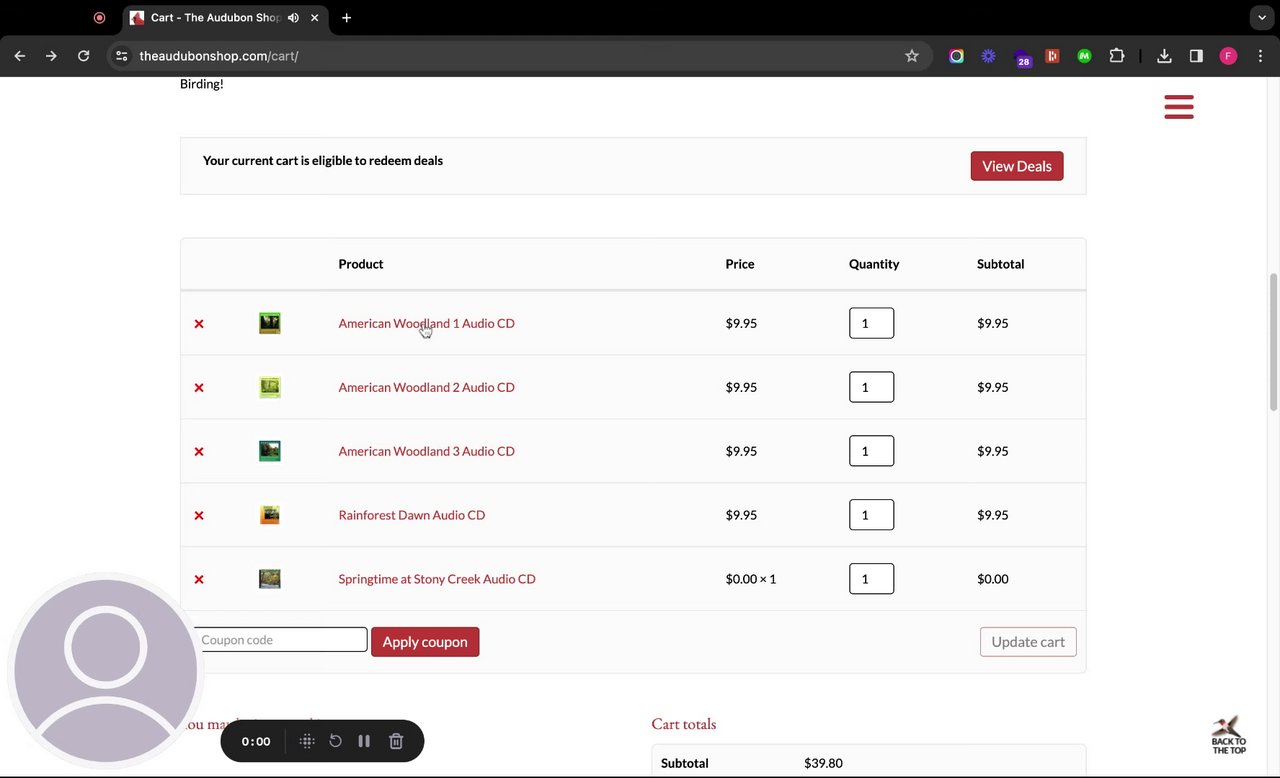This screenshot has width=1280, height=778.
Task: Edit quantity field for American Woodland 1
Action: click(x=871, y=323)
